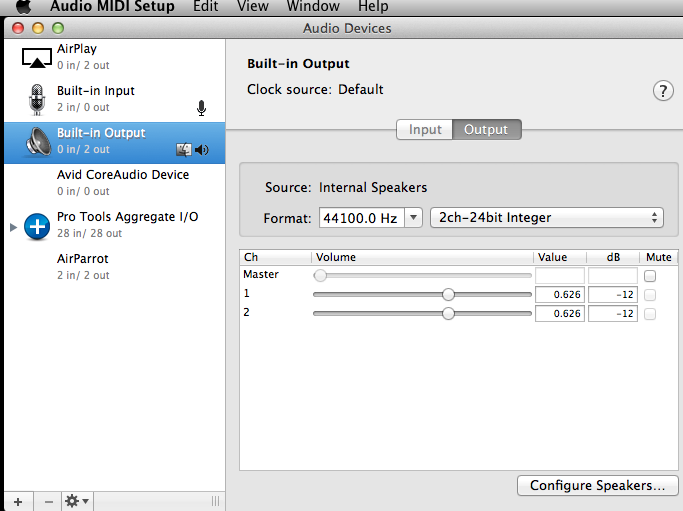
Task: Open the gear action menu
Action: click(x=77, y=501)
